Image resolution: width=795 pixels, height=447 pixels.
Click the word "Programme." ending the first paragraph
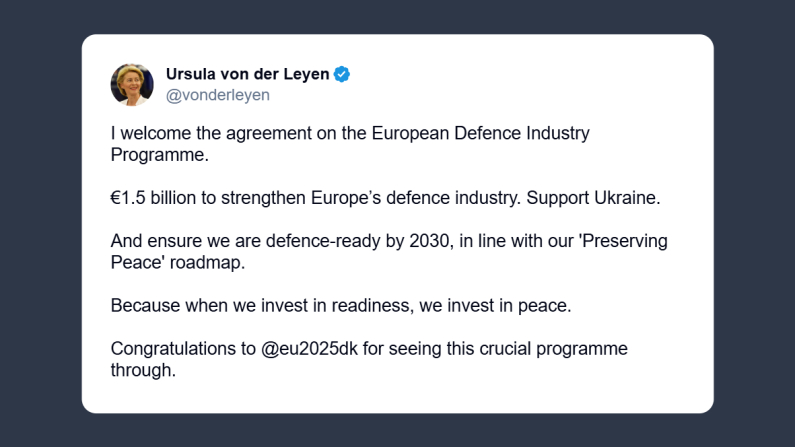coord(161,155)
